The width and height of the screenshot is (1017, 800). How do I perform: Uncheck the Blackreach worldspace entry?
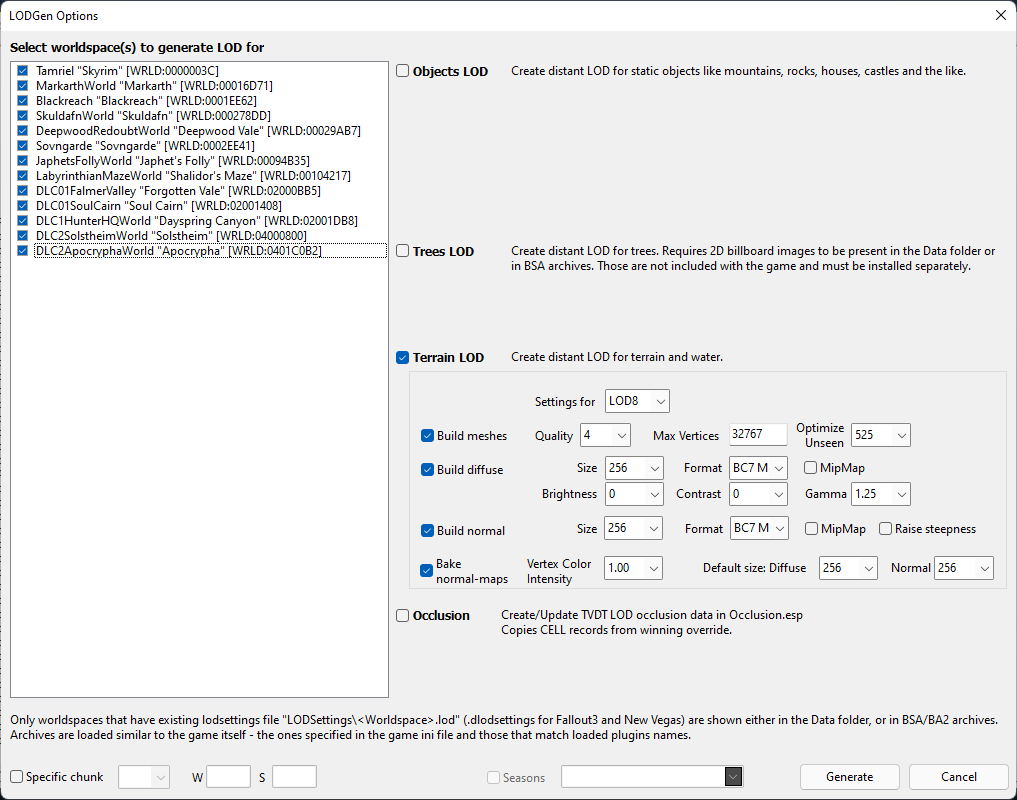(23, 101)
